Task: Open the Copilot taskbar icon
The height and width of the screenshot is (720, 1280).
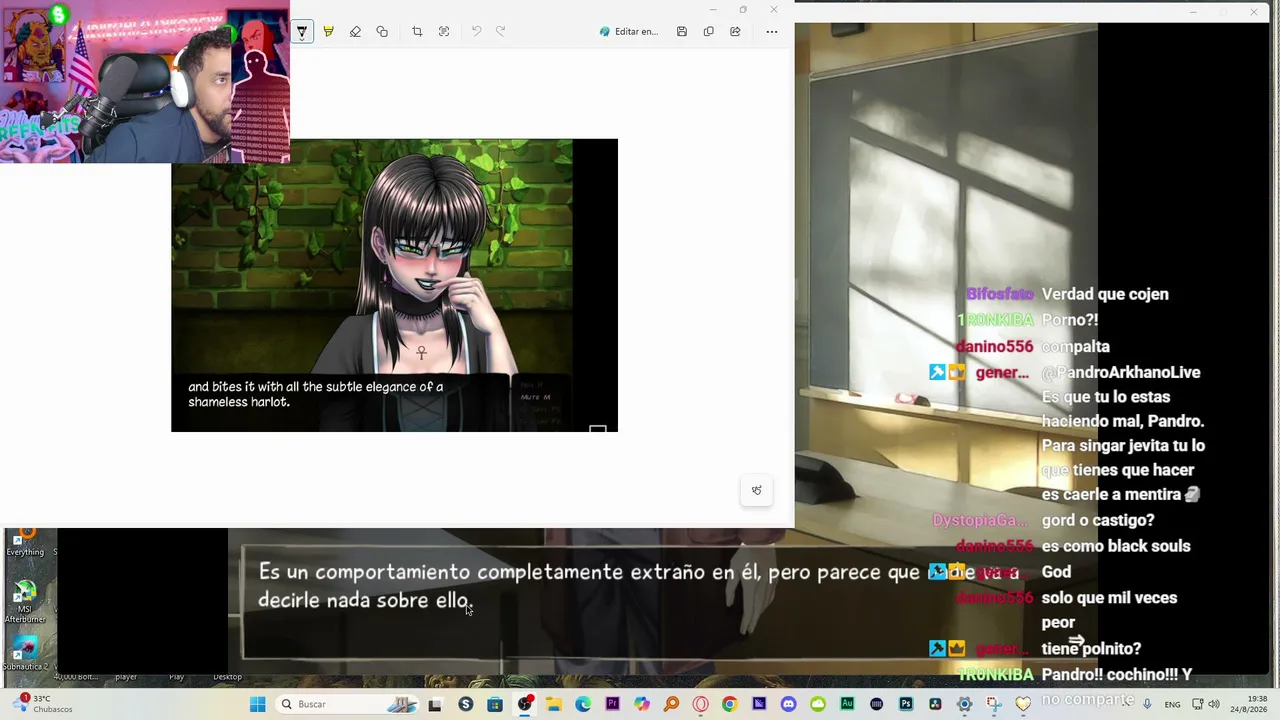Action: click(642, 704)
